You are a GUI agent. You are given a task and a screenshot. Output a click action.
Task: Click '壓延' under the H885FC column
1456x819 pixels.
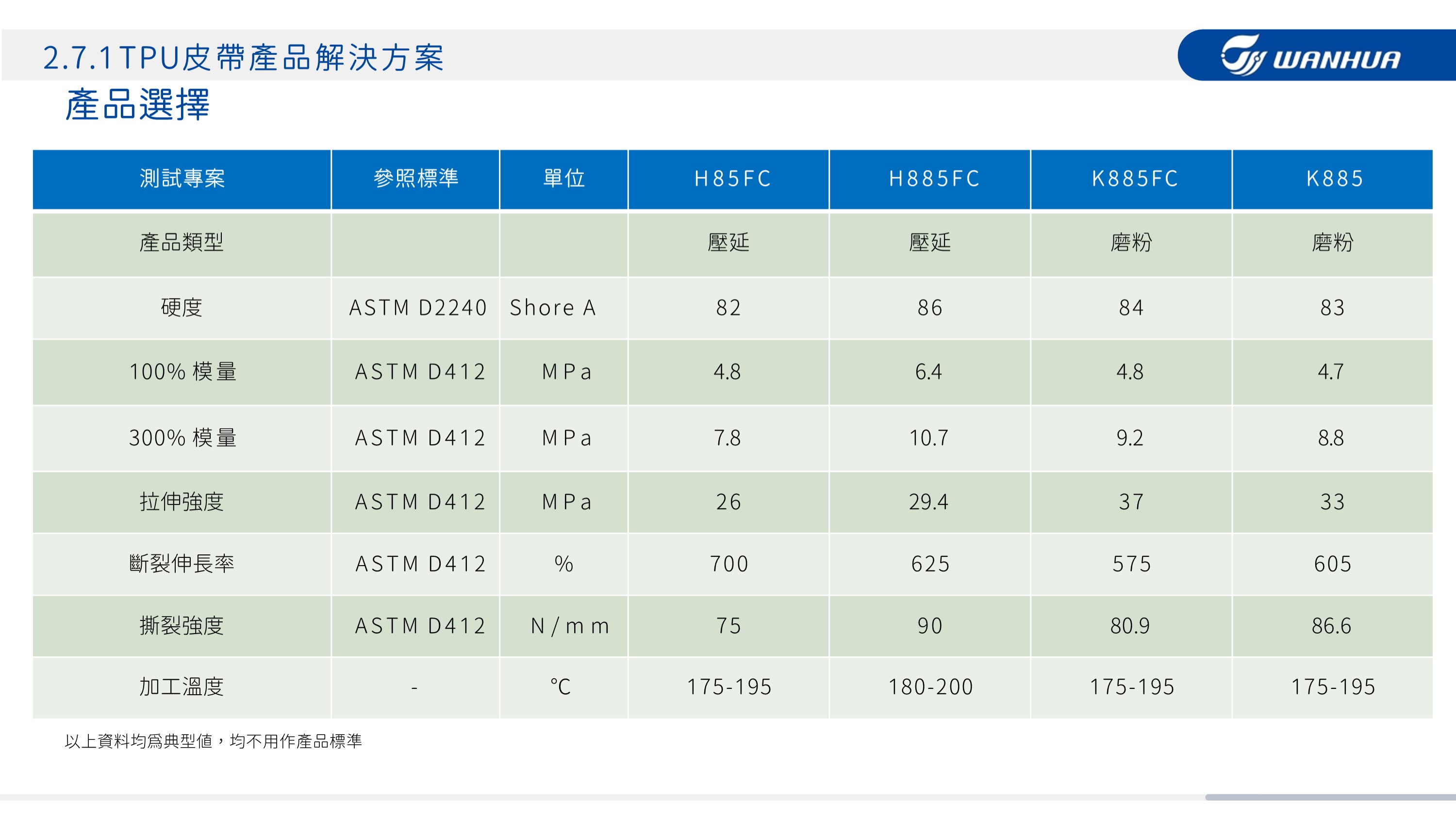pyautogui.click(x=930, y=242)
